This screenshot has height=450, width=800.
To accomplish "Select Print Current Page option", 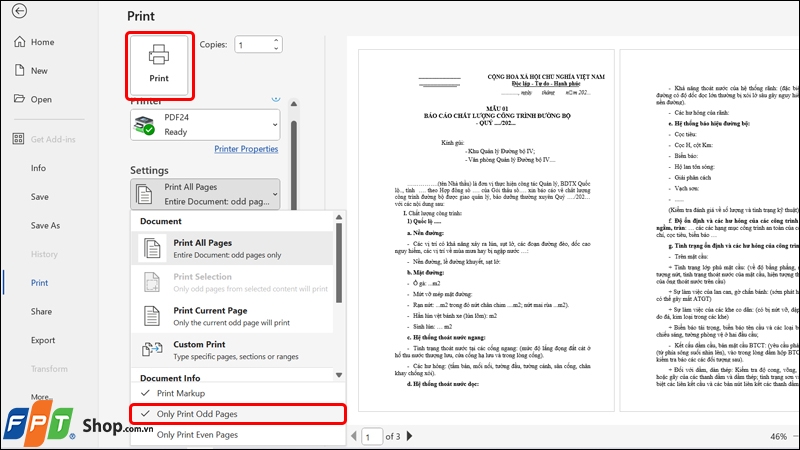I will (x=233, y=316).
